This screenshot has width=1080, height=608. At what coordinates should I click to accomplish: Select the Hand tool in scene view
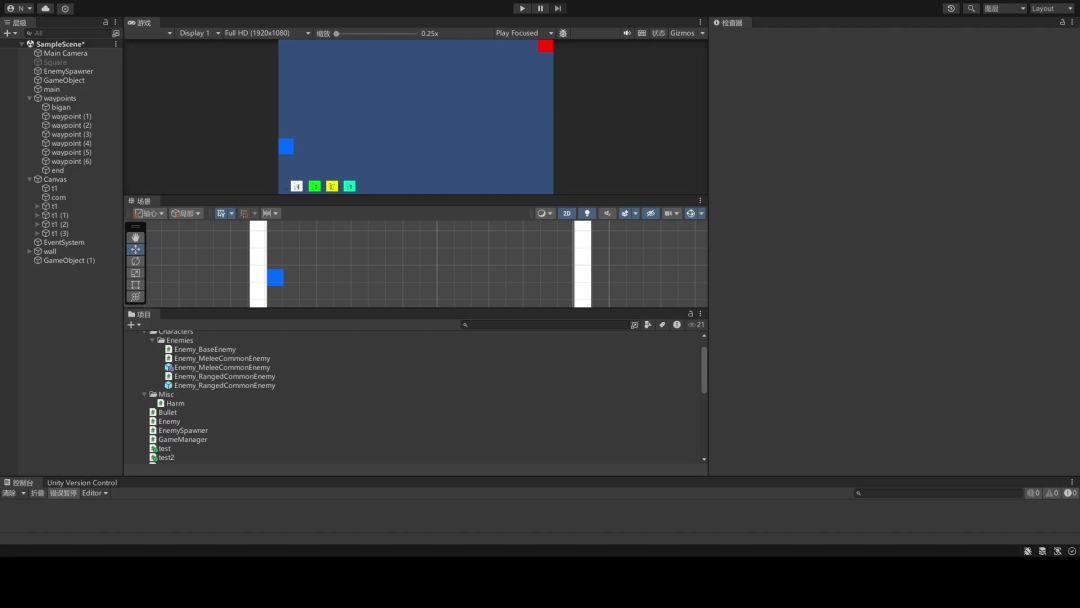click(136, 237)
